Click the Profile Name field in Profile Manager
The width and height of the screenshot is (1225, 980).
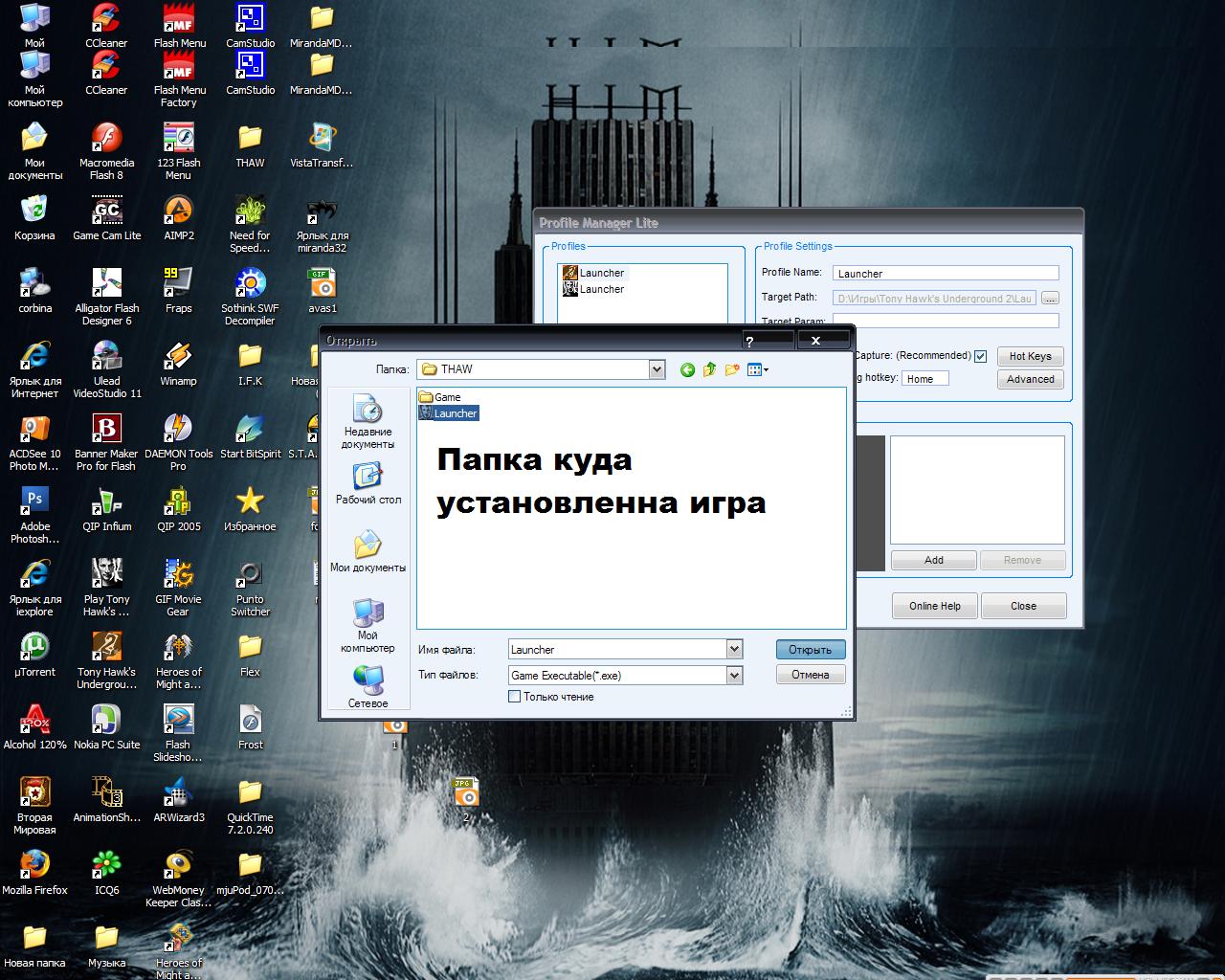coord(946,273)
